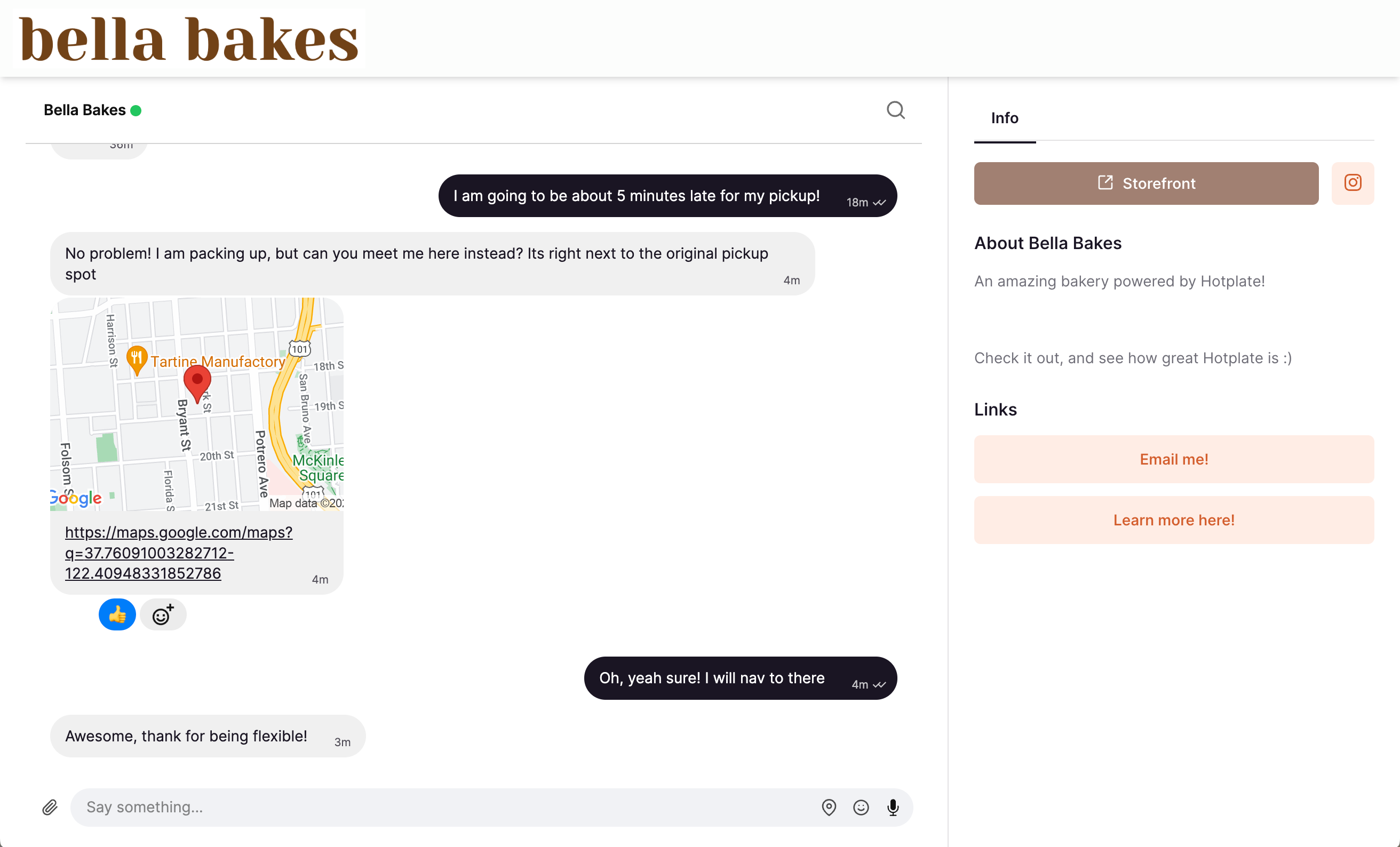Switch to the Info tab
Image resolution: width=1400 pixels, height=847 pixels.
tap(1004, 118)
